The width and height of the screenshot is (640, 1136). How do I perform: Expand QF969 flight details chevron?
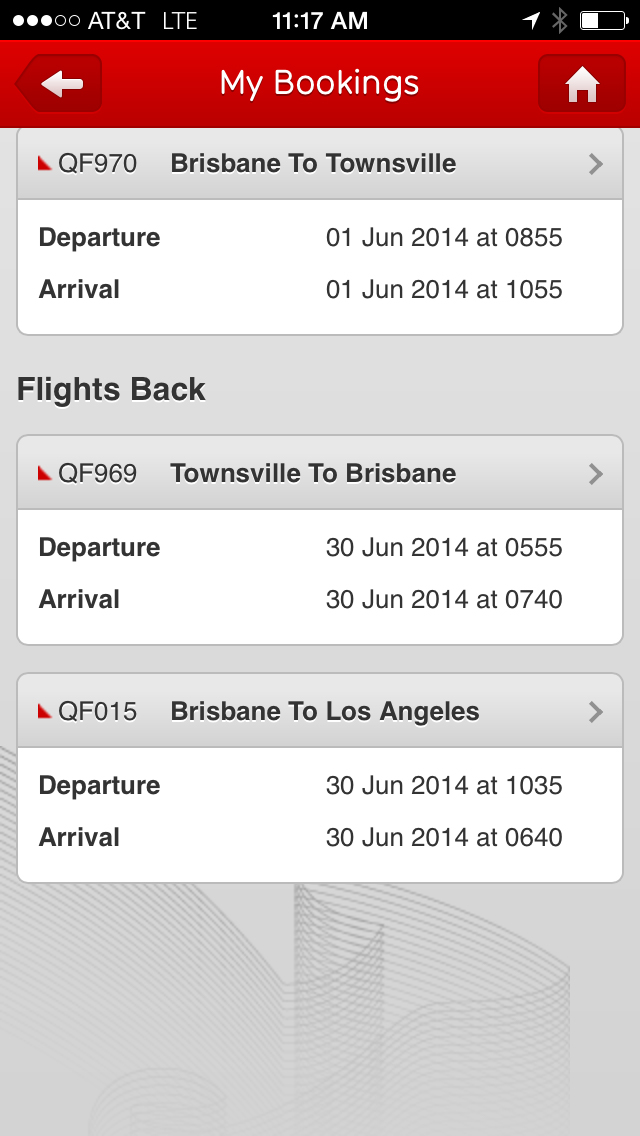(x=596, y=474)
